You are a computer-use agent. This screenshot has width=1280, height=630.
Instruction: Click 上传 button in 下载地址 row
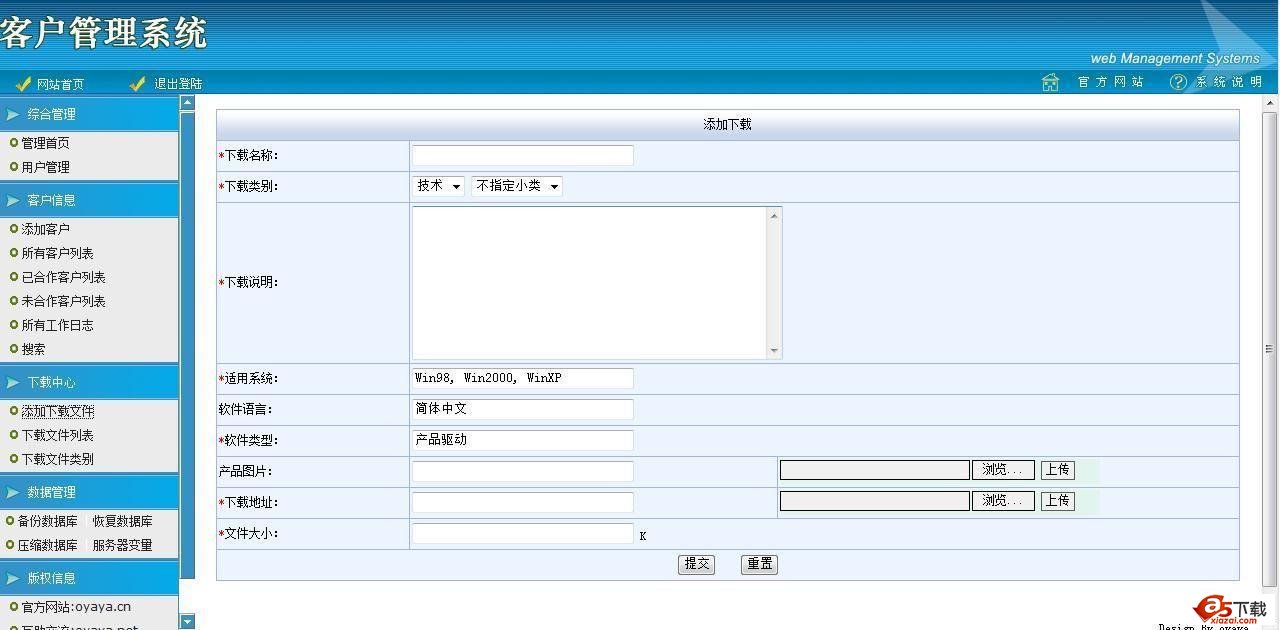(1058, 501)
